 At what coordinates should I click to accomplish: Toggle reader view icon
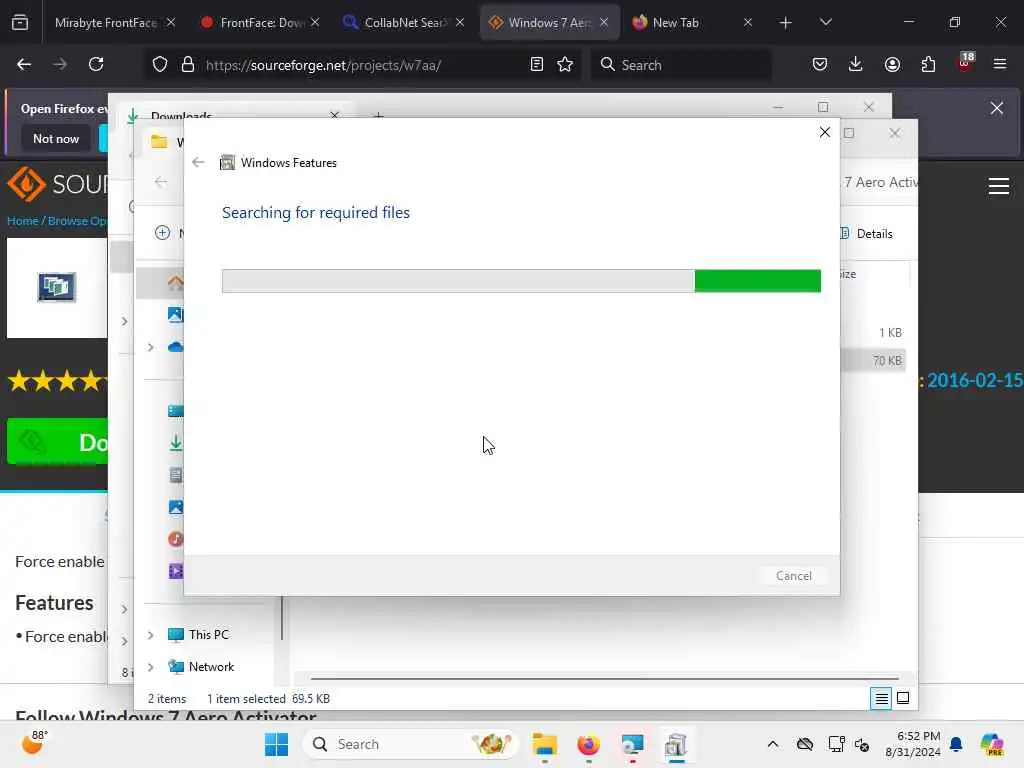pos(537,64)
